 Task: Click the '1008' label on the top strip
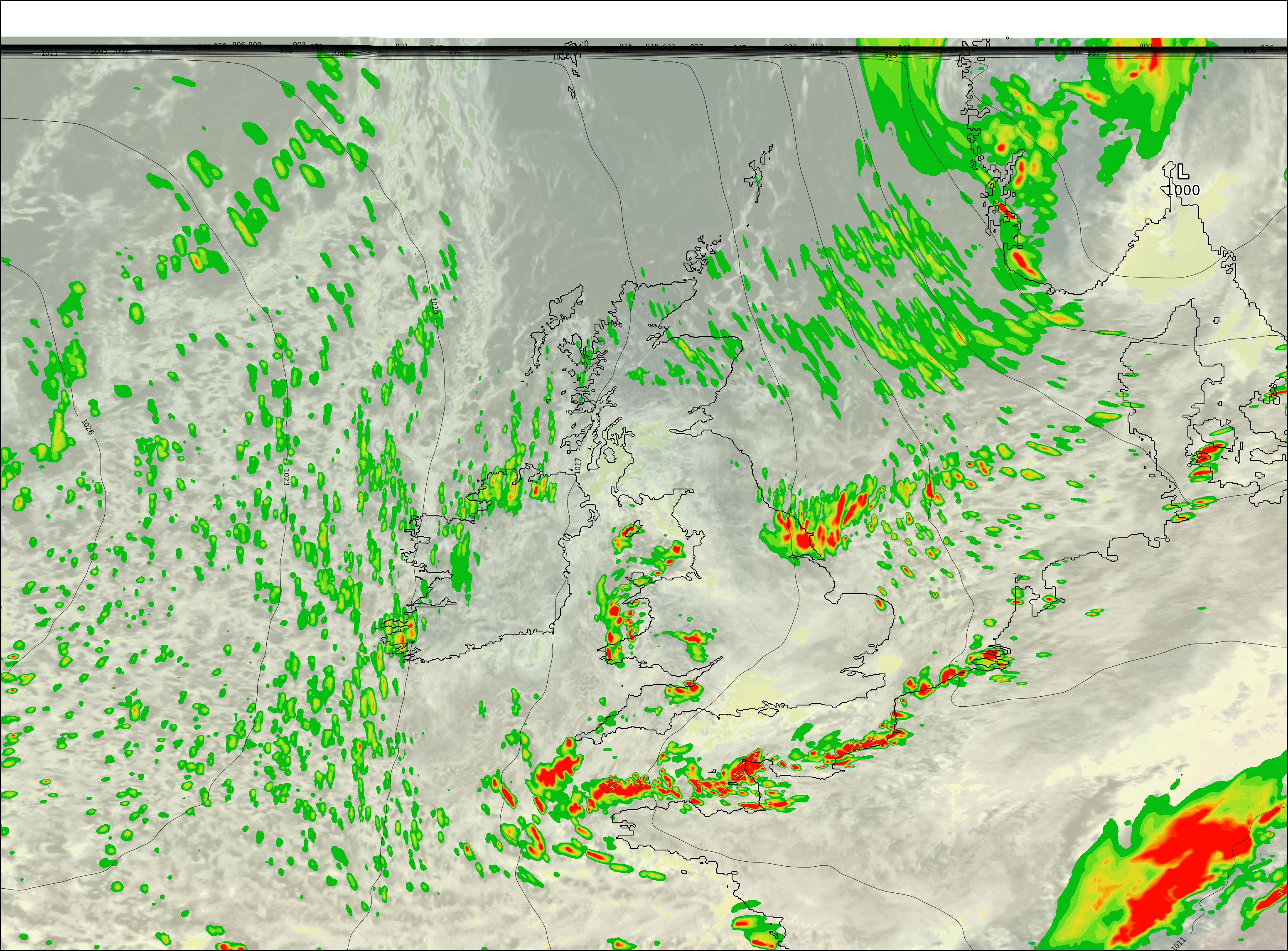(339, 53)
